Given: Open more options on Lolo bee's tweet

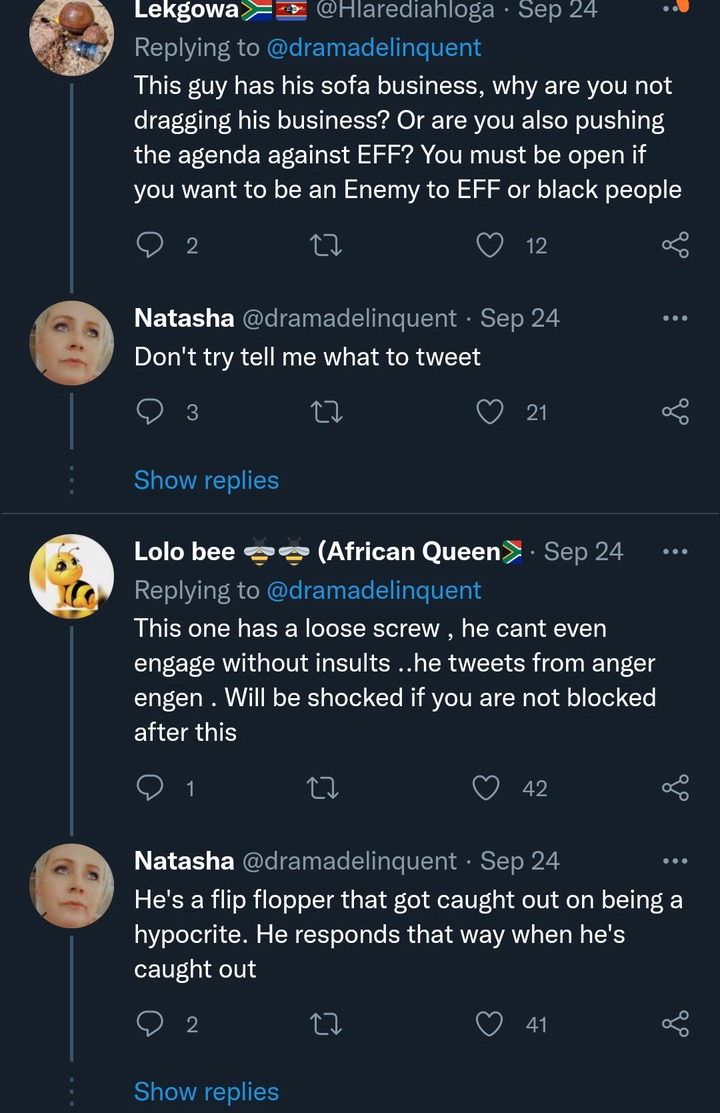Looking at the screenshot, I should tap(675, 552).
